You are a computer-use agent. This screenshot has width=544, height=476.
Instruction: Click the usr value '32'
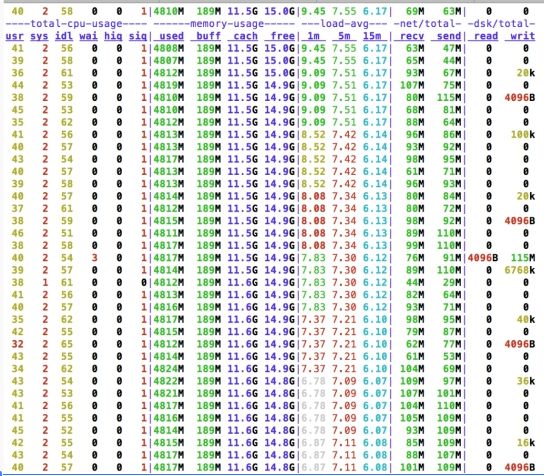pyautogui.click(x=18, y=344)
